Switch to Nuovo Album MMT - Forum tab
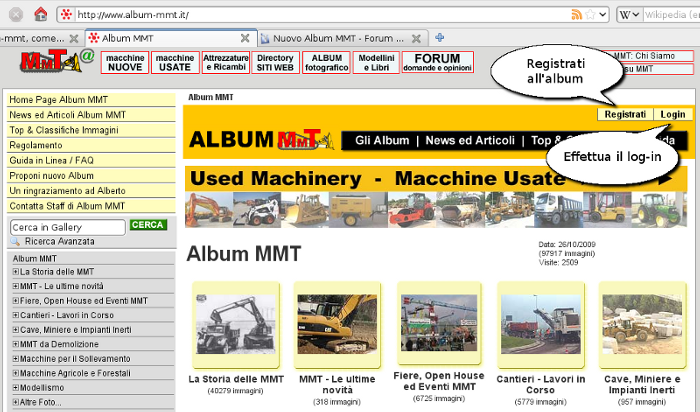The height and width of the screenshot is (412, 700). click(x=340, y=38)
